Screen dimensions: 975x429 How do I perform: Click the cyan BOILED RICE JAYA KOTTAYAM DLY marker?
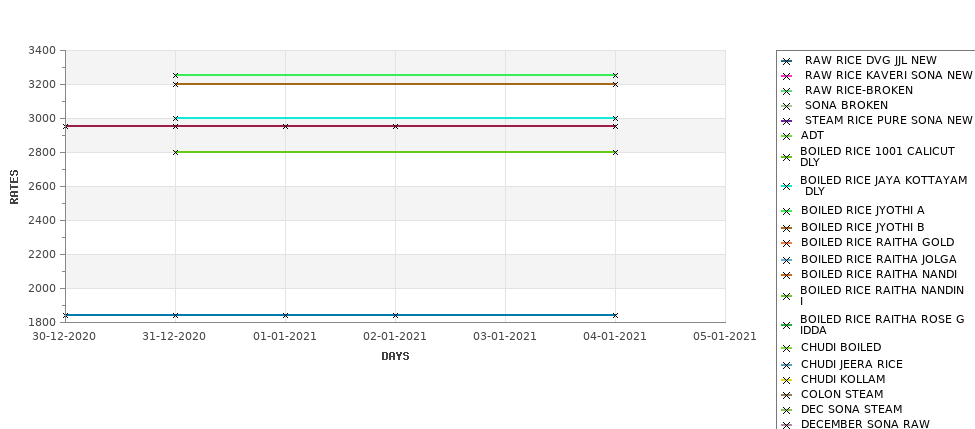coord(786,186)
